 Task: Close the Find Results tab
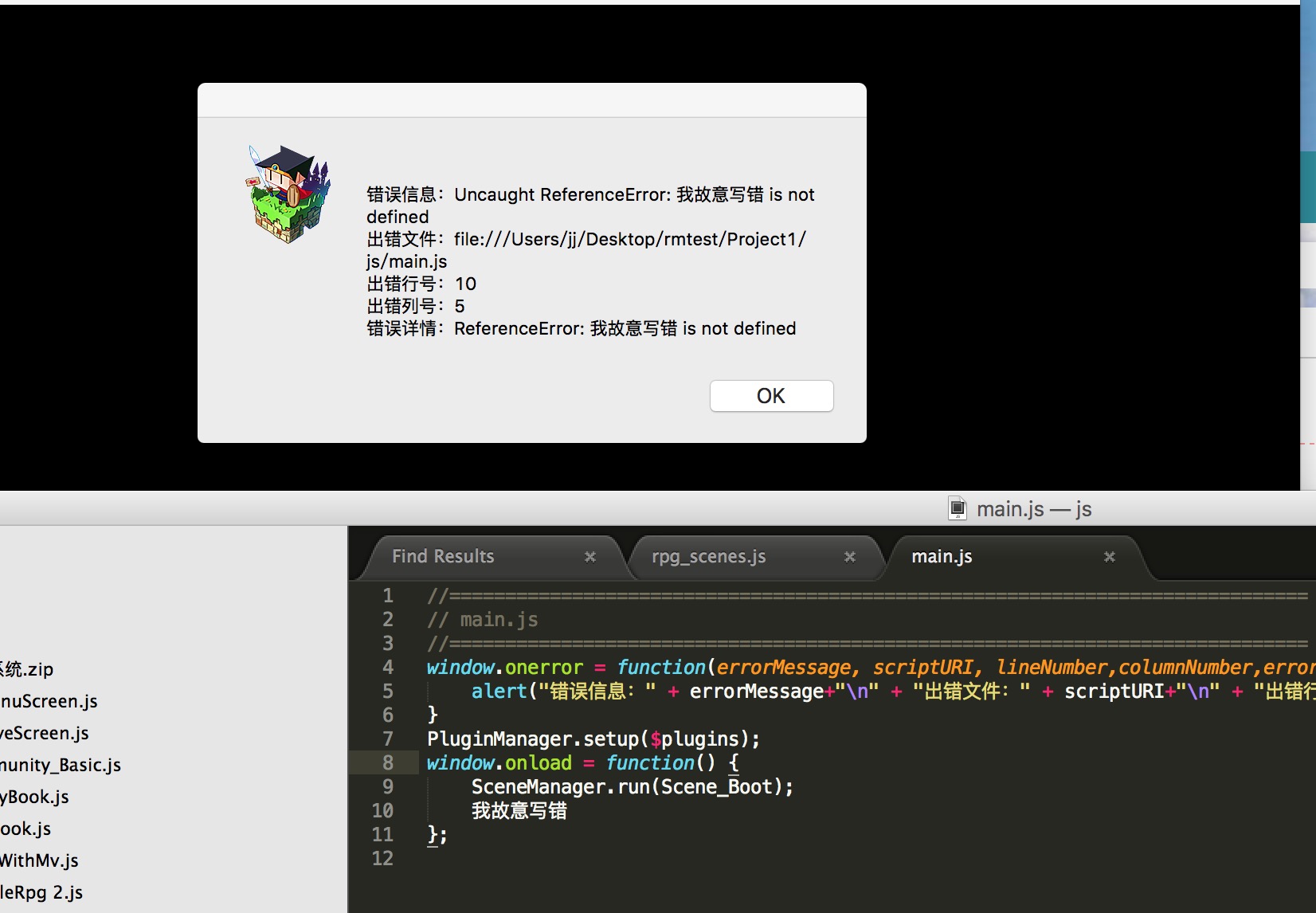(590, 557)
